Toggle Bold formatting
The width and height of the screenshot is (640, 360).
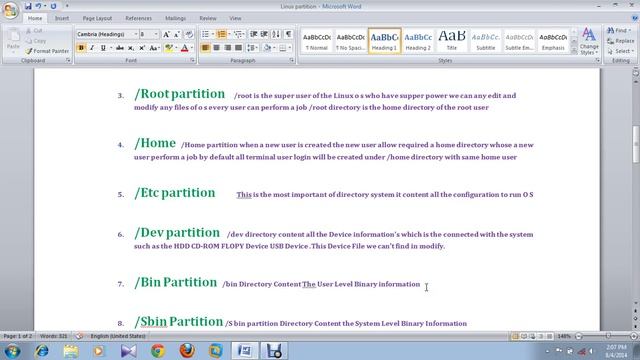click(81, 48)
